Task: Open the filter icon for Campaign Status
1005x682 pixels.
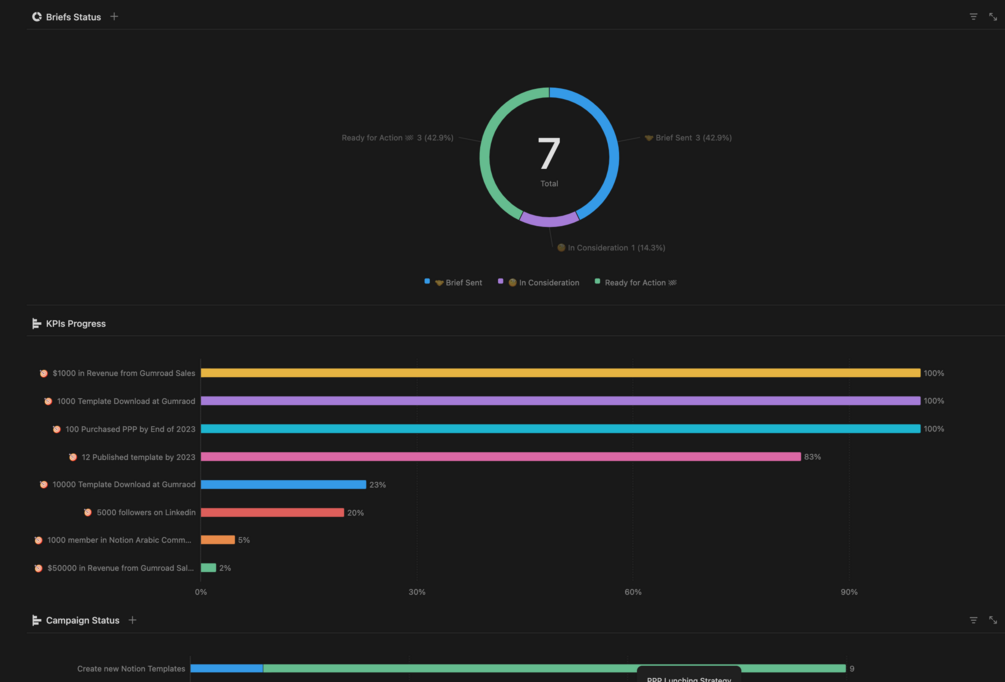Action: pos(973,620)
